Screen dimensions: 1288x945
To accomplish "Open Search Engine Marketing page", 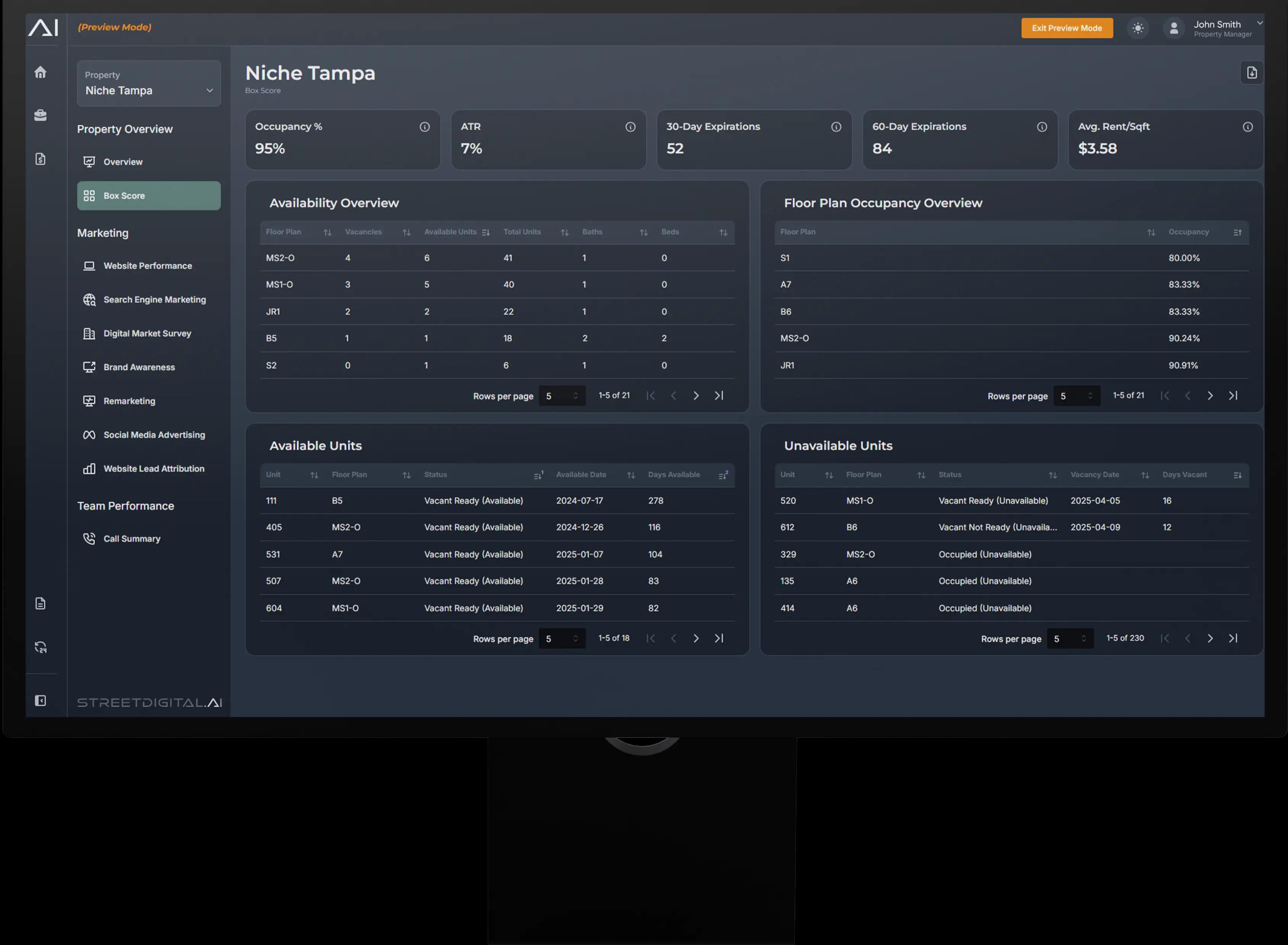I will pos(155,300).
